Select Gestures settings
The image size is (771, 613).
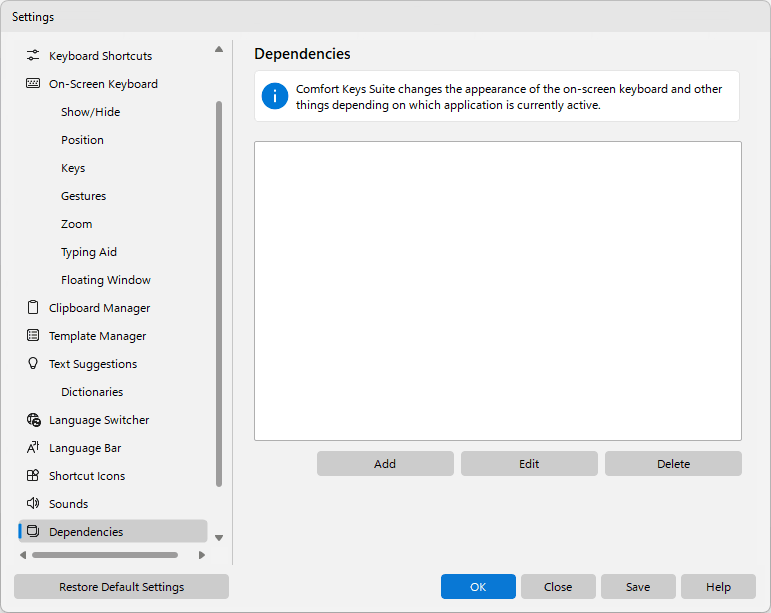[x=83, y=196]
